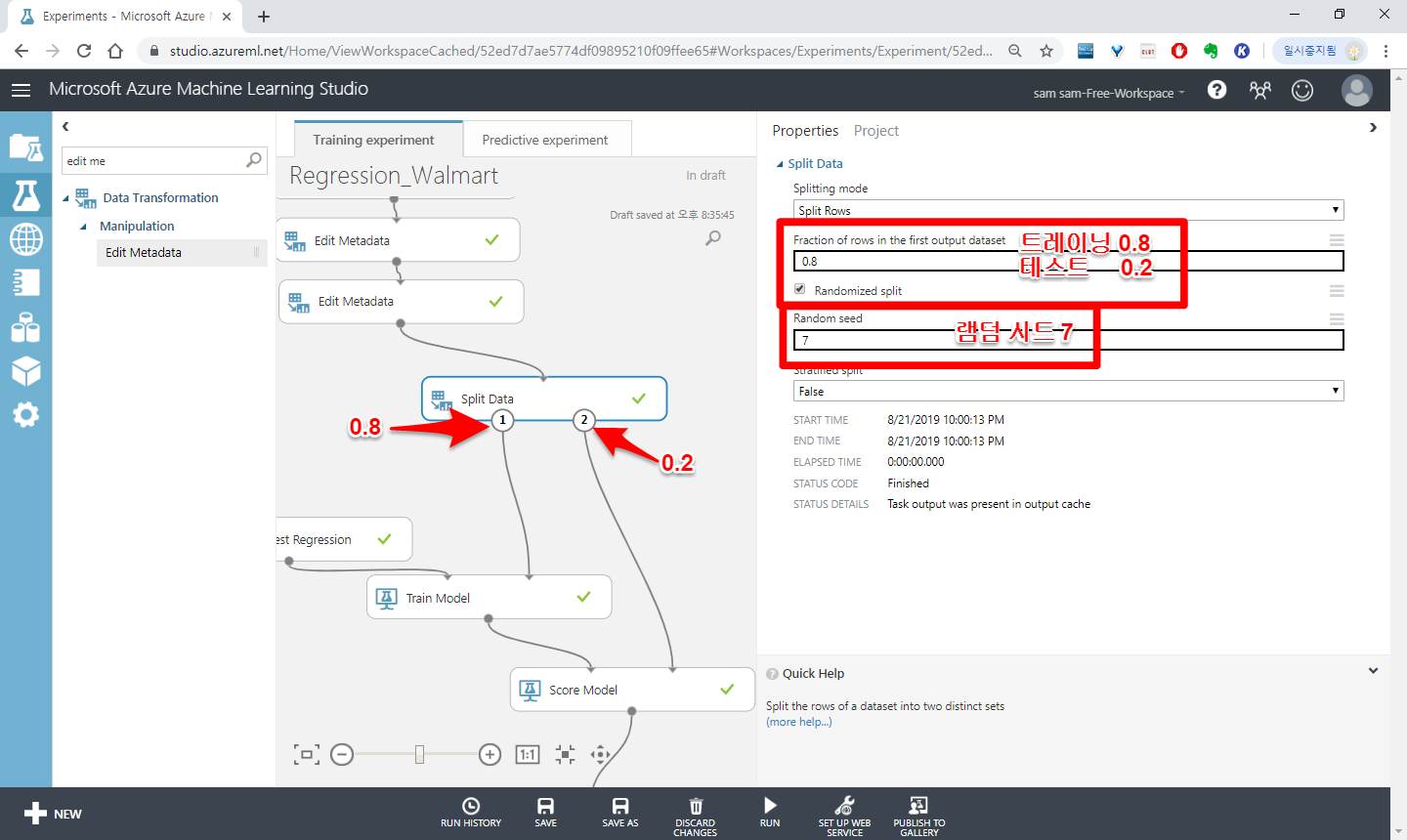Collapse the Manipulation tree node
Viewport: 1407px width, 840px height.
tap(83, 227)
